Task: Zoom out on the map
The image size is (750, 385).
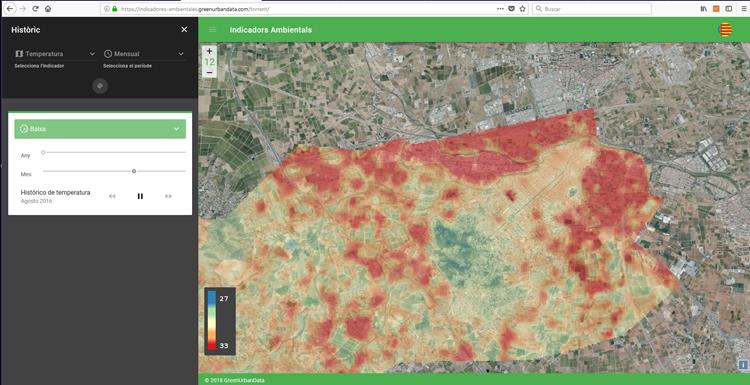Action: (209, 72)
